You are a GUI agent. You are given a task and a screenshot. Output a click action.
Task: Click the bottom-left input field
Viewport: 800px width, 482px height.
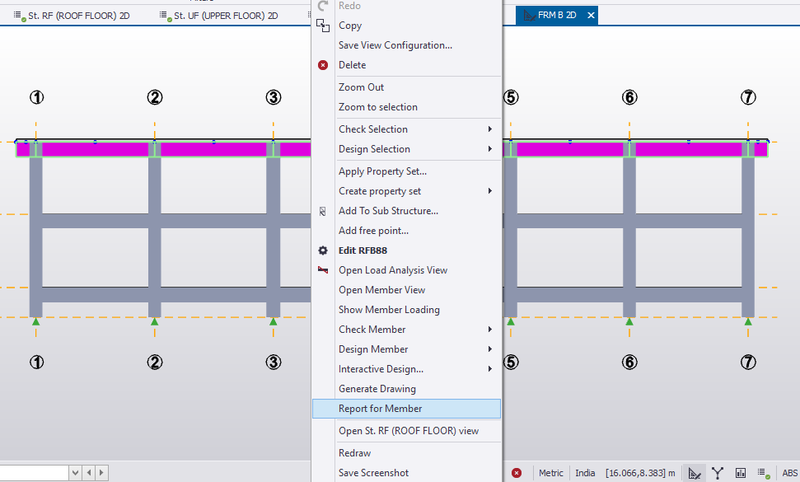point(34,473)
